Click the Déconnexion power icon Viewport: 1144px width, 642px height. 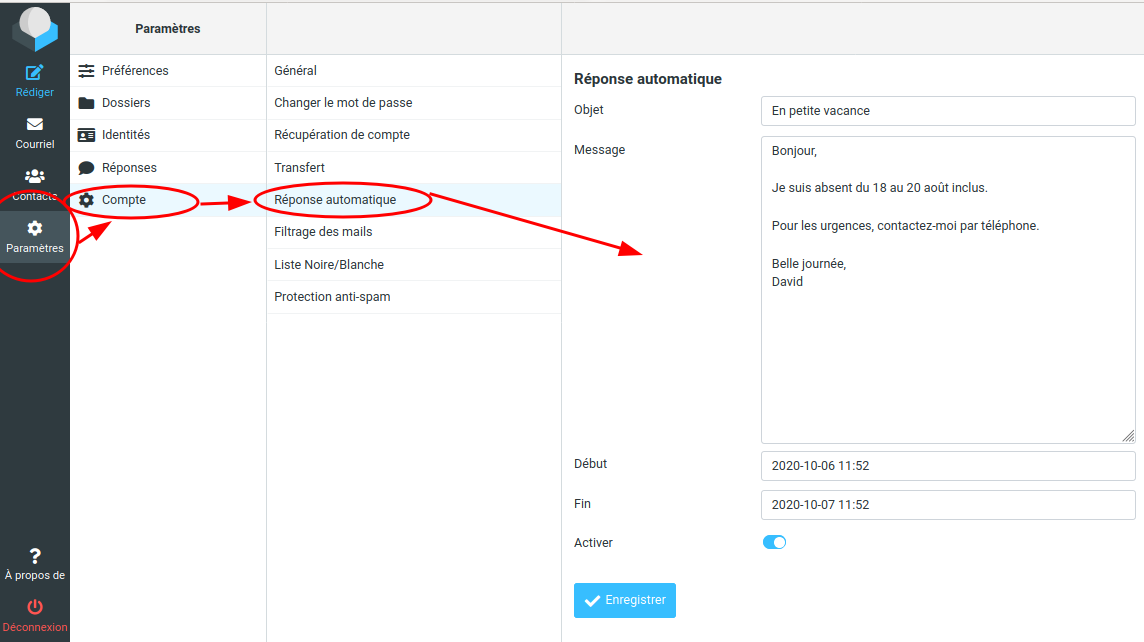(35, 608)
